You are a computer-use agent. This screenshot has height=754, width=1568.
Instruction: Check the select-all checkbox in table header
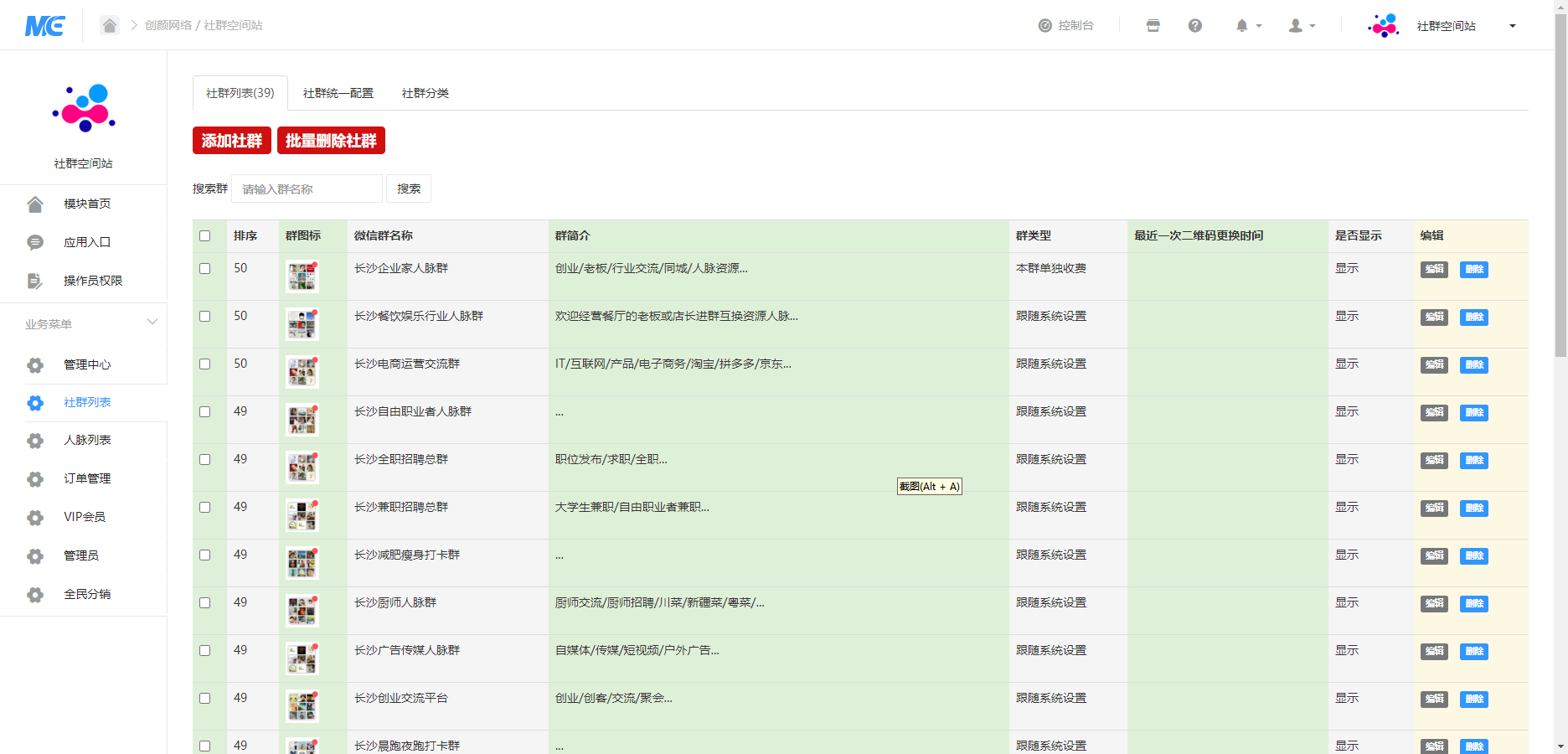tap(205, 236)
